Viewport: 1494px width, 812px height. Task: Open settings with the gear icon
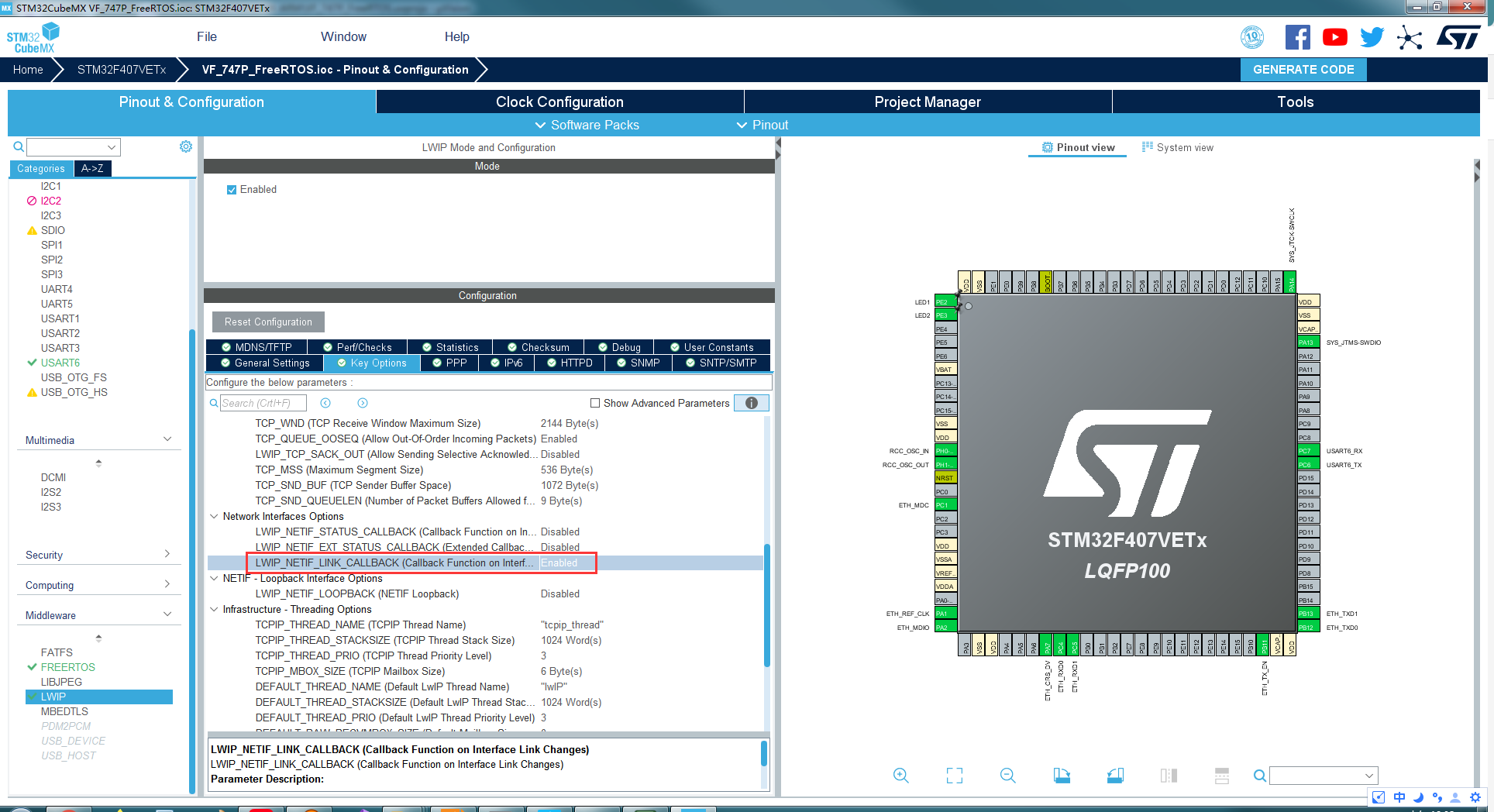185,146
